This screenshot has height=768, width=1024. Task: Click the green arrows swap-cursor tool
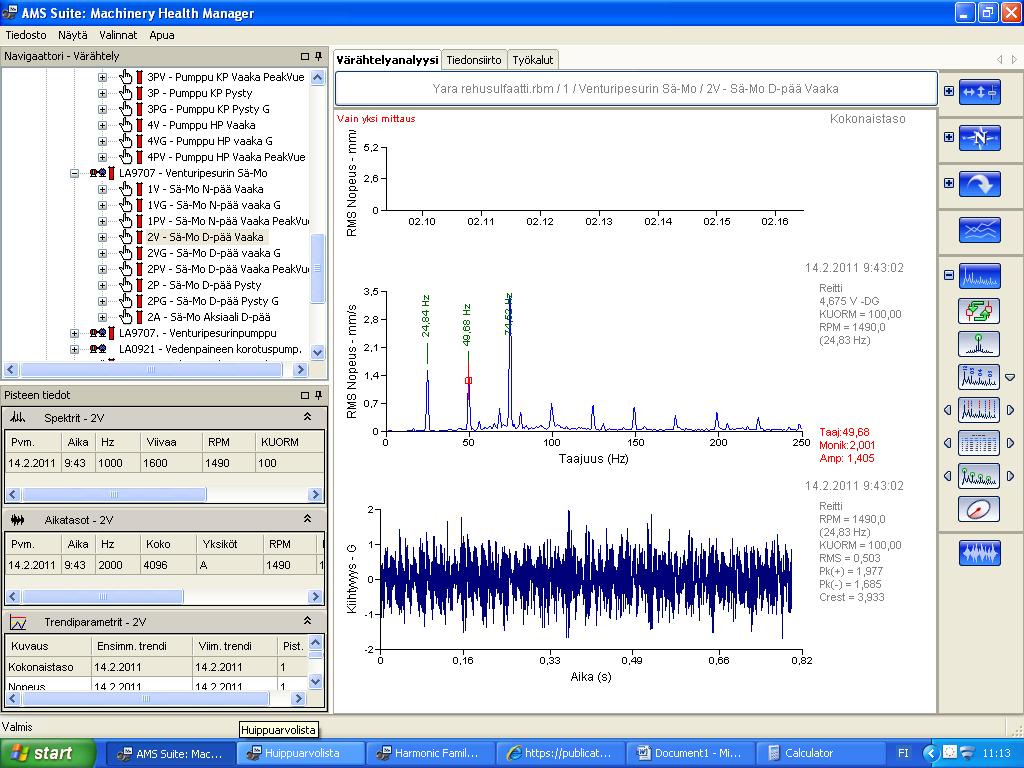[979, 311]
